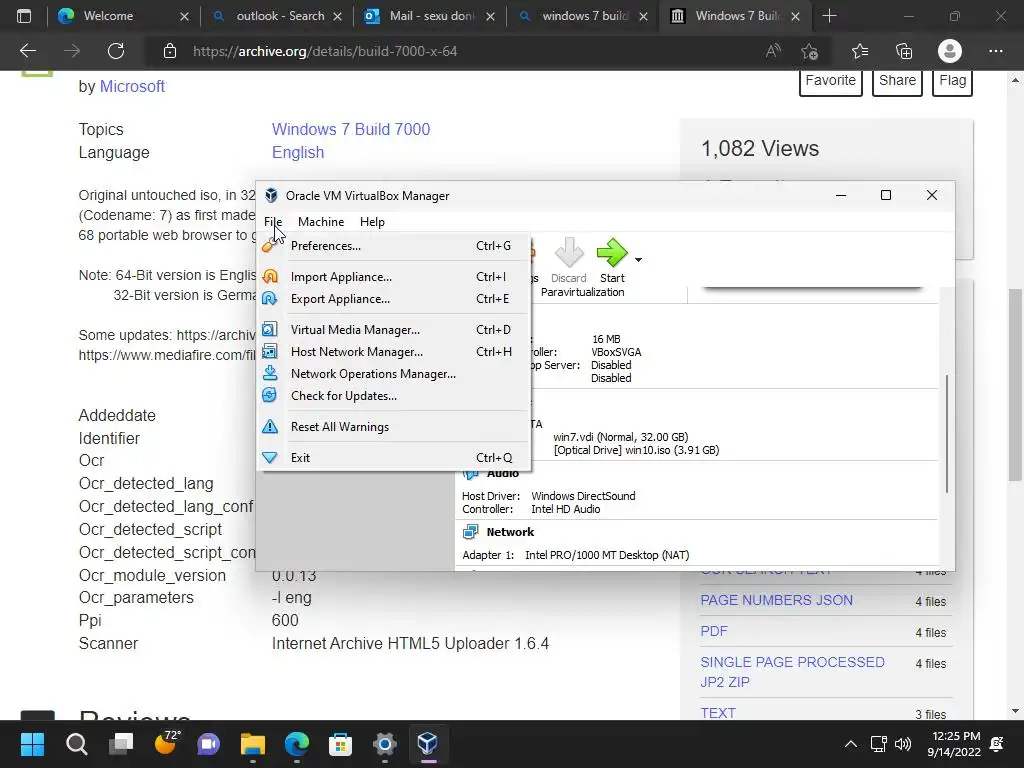The height and width of the screenshot is (768, 1024).
Task: Open the Windows Start menu
Action: pos(32,744)
